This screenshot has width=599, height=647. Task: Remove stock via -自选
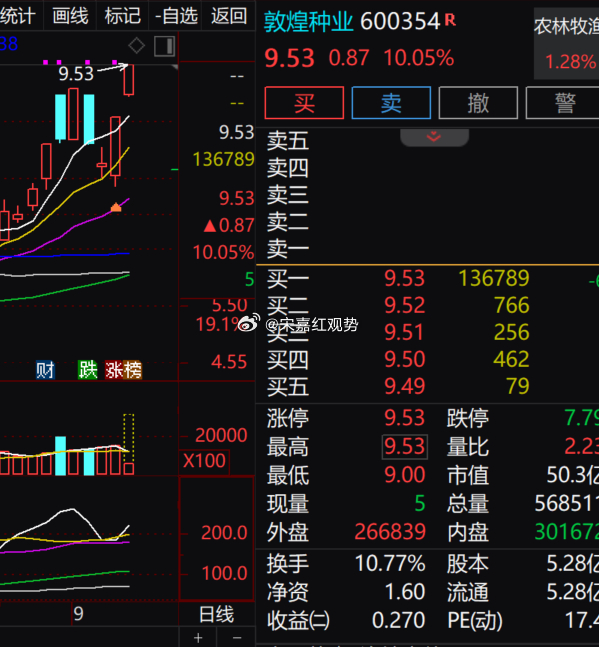[x=176, y=16]
